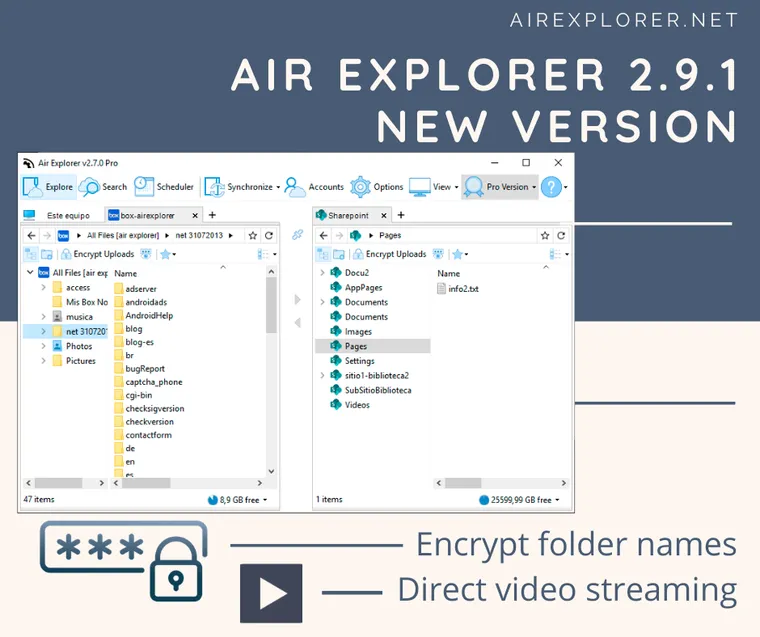Click 'net 31072013' breadcrumb
Viewport: 760px width, 637px height.
(199, 236)
